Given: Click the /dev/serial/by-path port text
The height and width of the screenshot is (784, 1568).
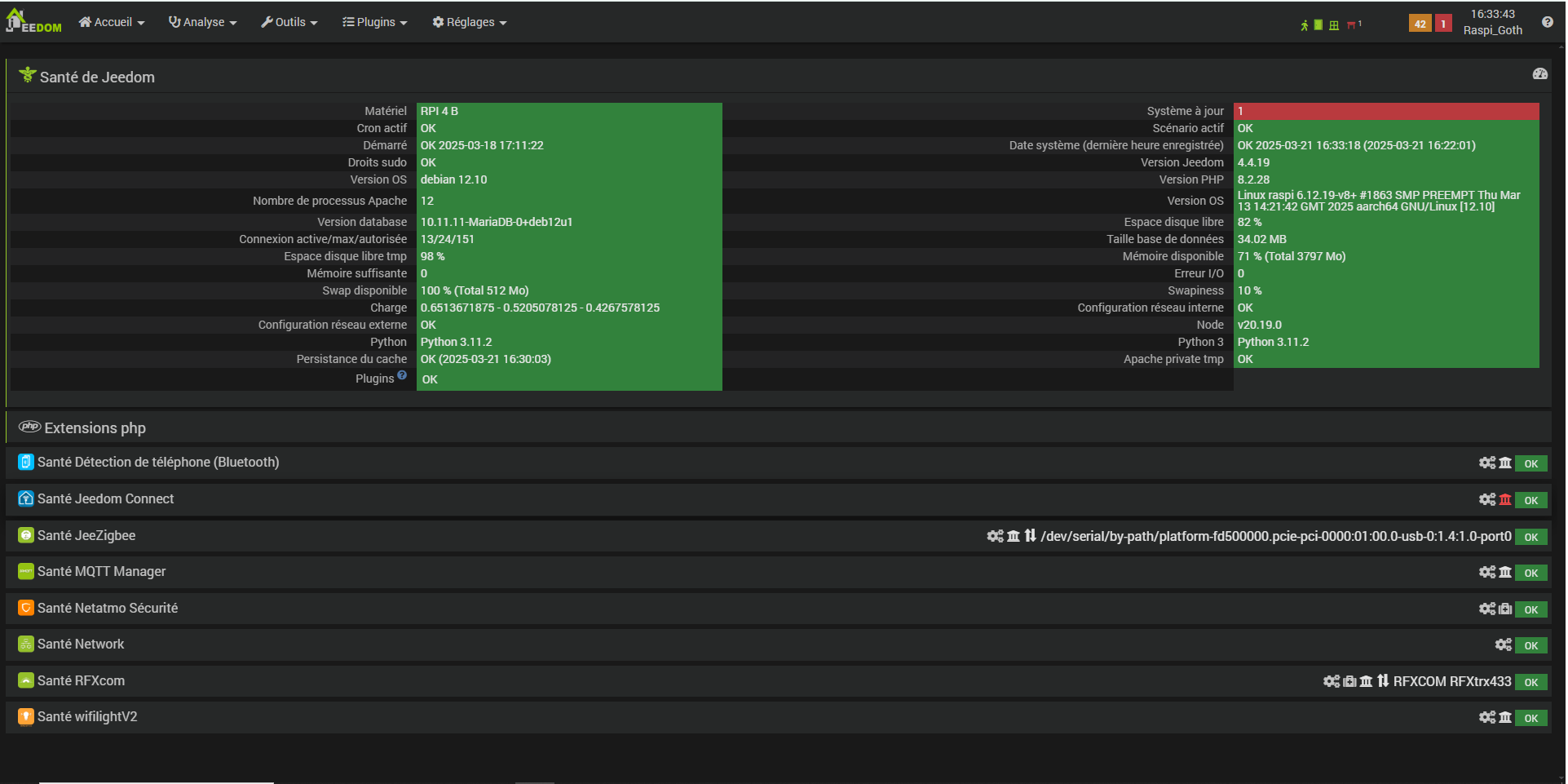Looking at the screenshot, I should (x=1276, y=537).
